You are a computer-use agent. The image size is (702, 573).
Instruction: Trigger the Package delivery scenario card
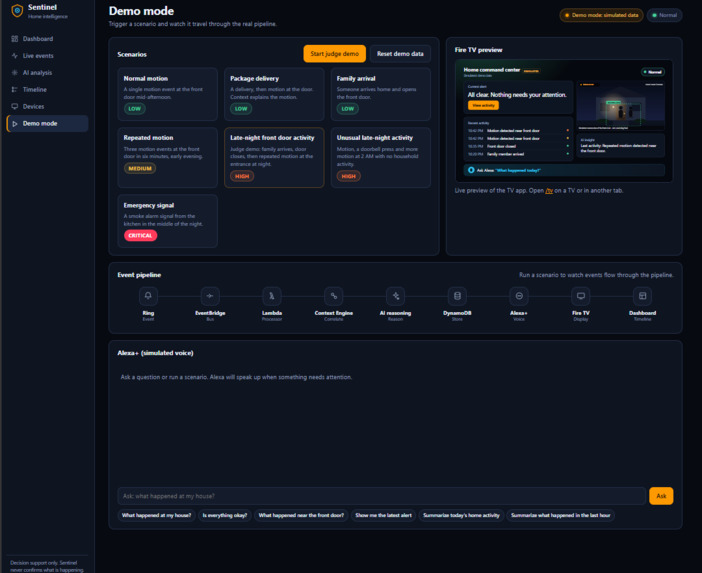[274, 94]
